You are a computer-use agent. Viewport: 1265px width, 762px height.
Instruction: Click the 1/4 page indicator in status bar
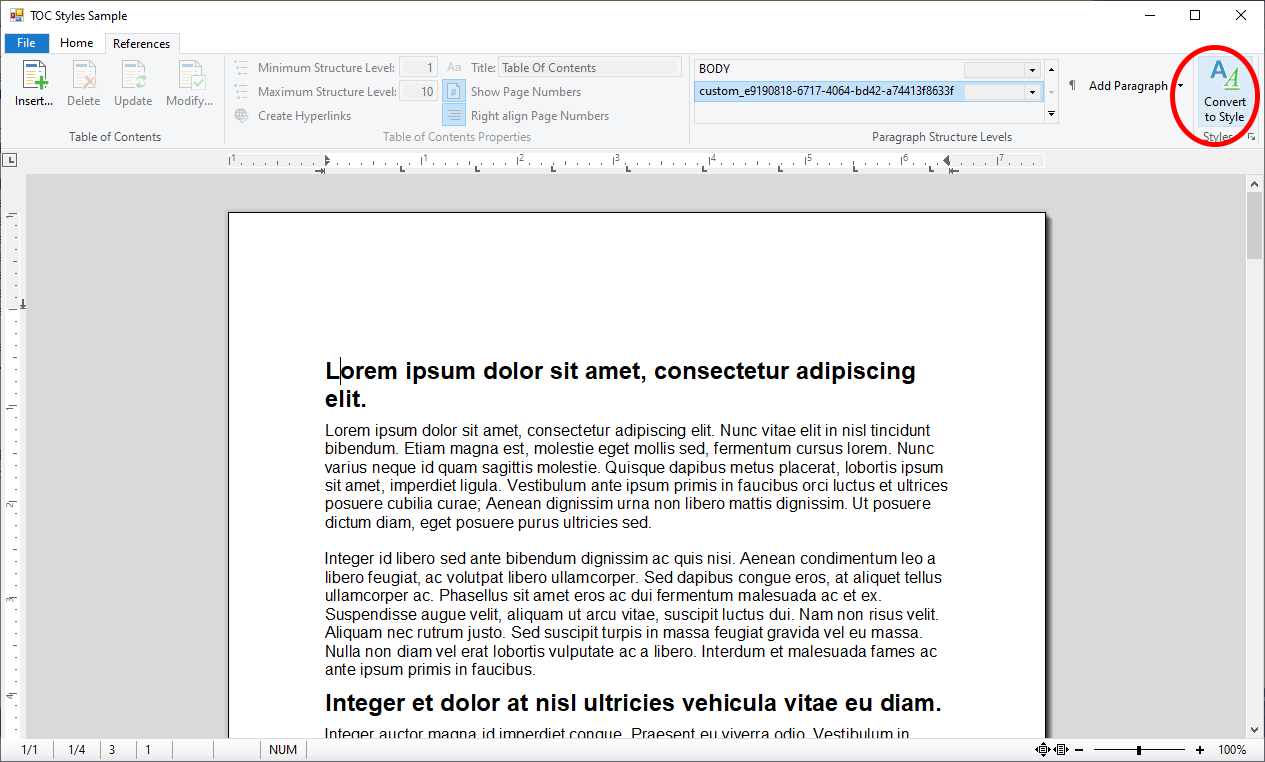(x=77, y=750)
